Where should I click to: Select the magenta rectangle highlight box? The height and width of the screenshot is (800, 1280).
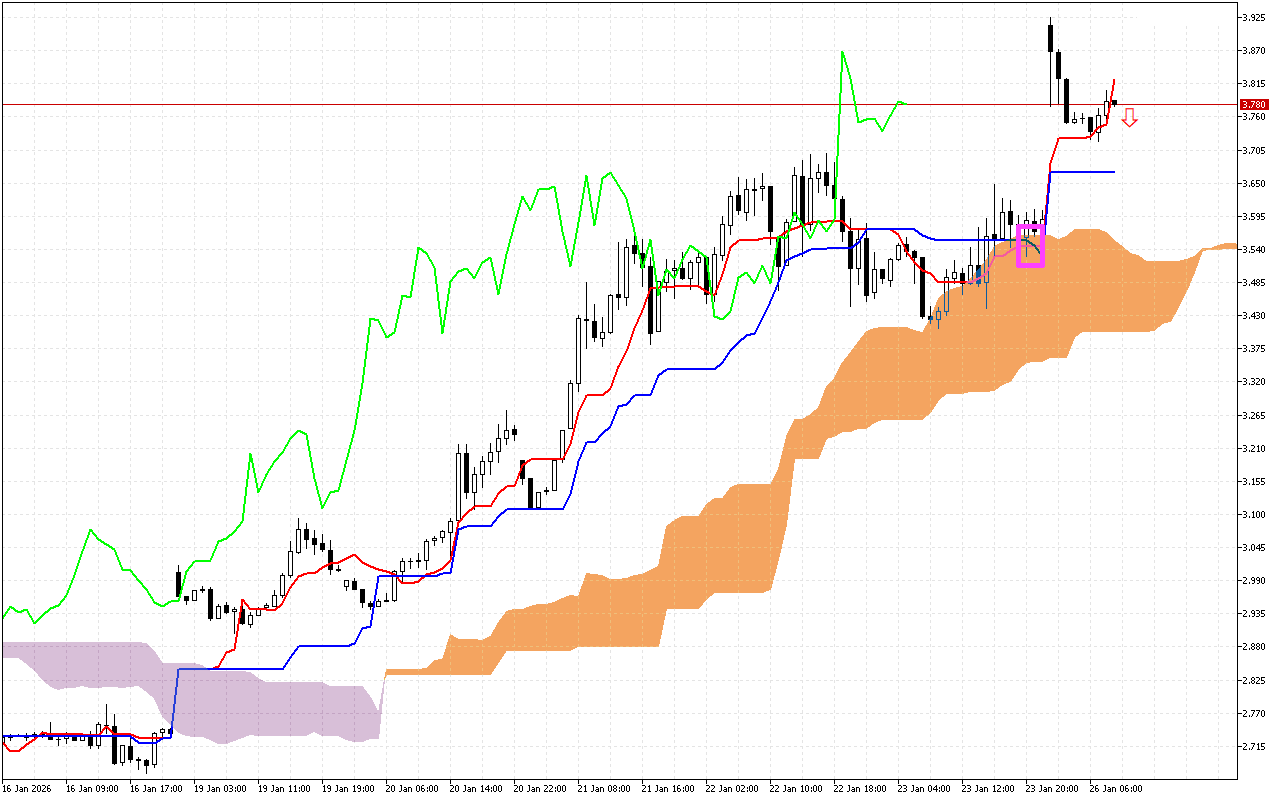pyautogui.click(x=1030, y=246)
